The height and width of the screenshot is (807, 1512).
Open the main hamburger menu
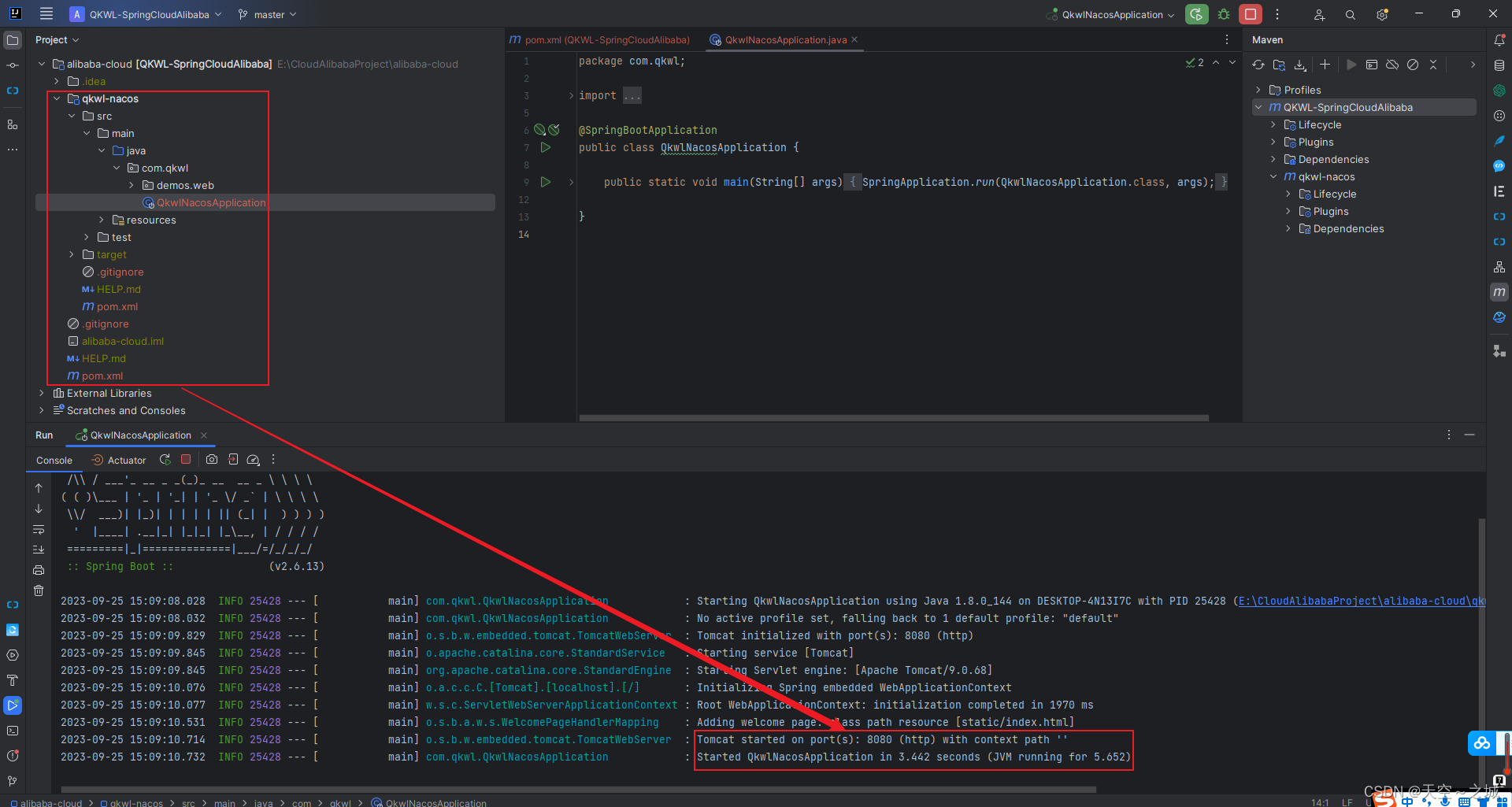46,14
